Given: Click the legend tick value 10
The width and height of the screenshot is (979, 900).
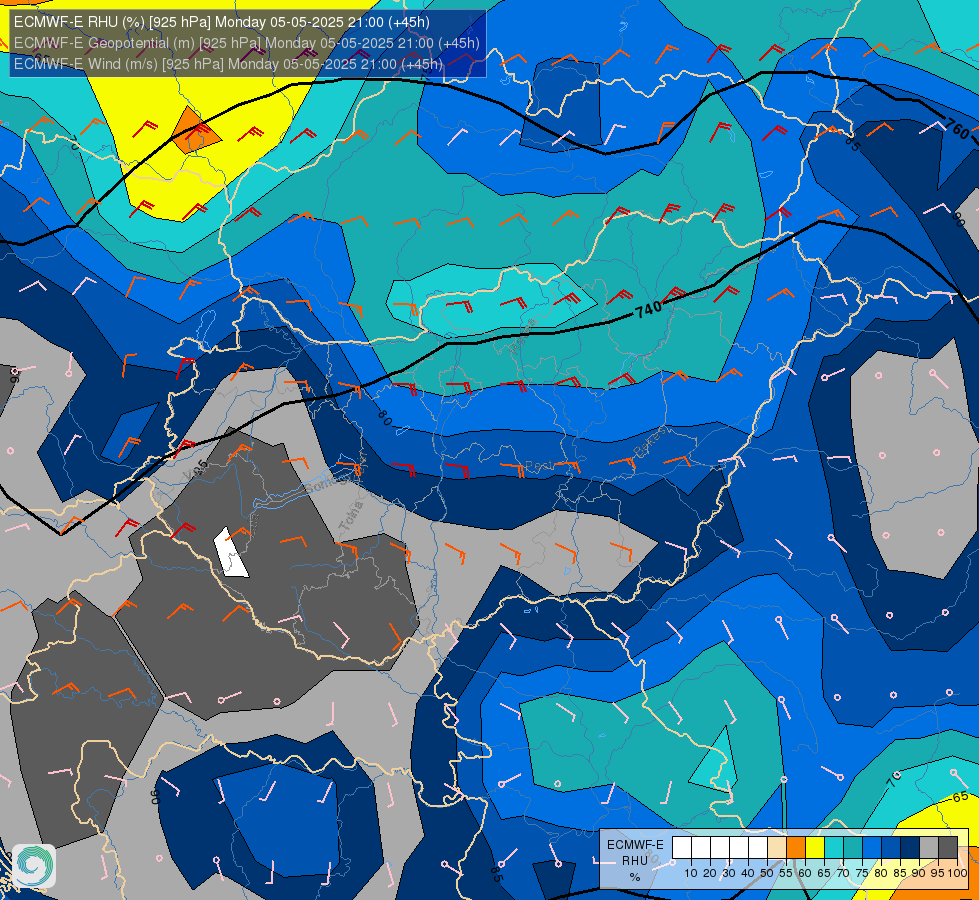Looking at the screenshot, I should pyautogui.click(x=691, y=873).
